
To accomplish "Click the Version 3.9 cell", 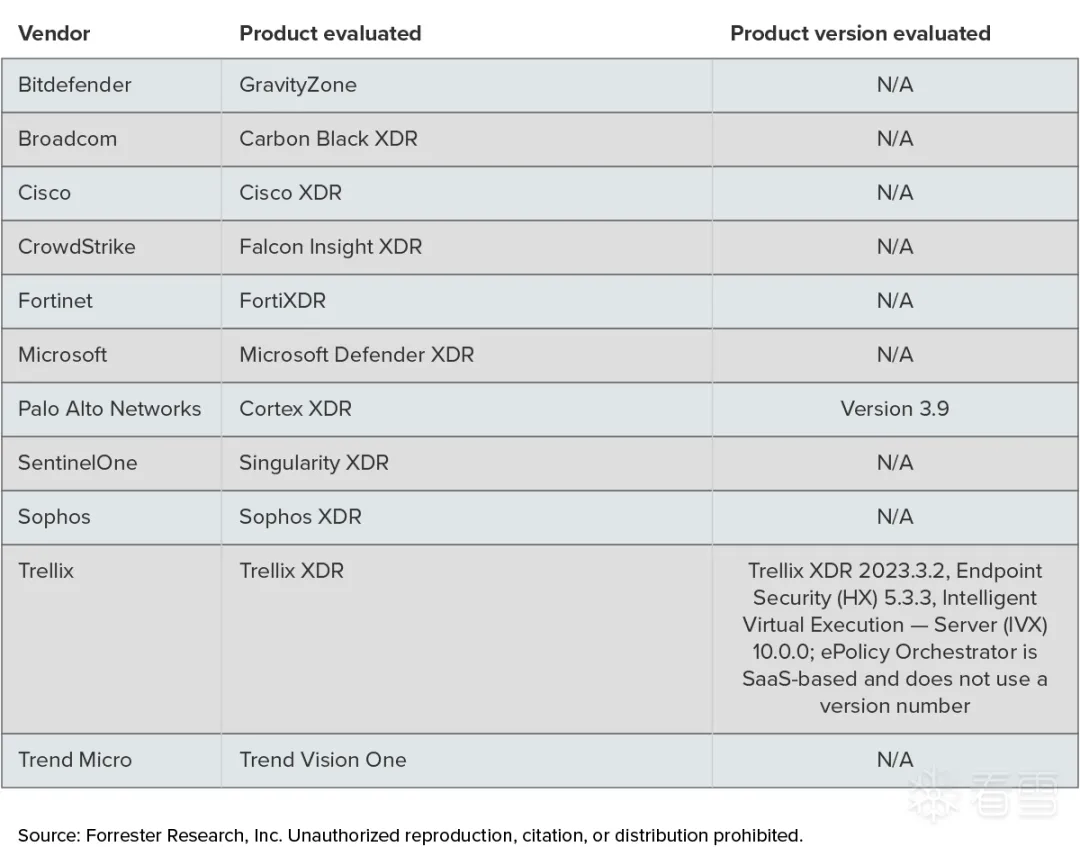I will click(895, 409).
